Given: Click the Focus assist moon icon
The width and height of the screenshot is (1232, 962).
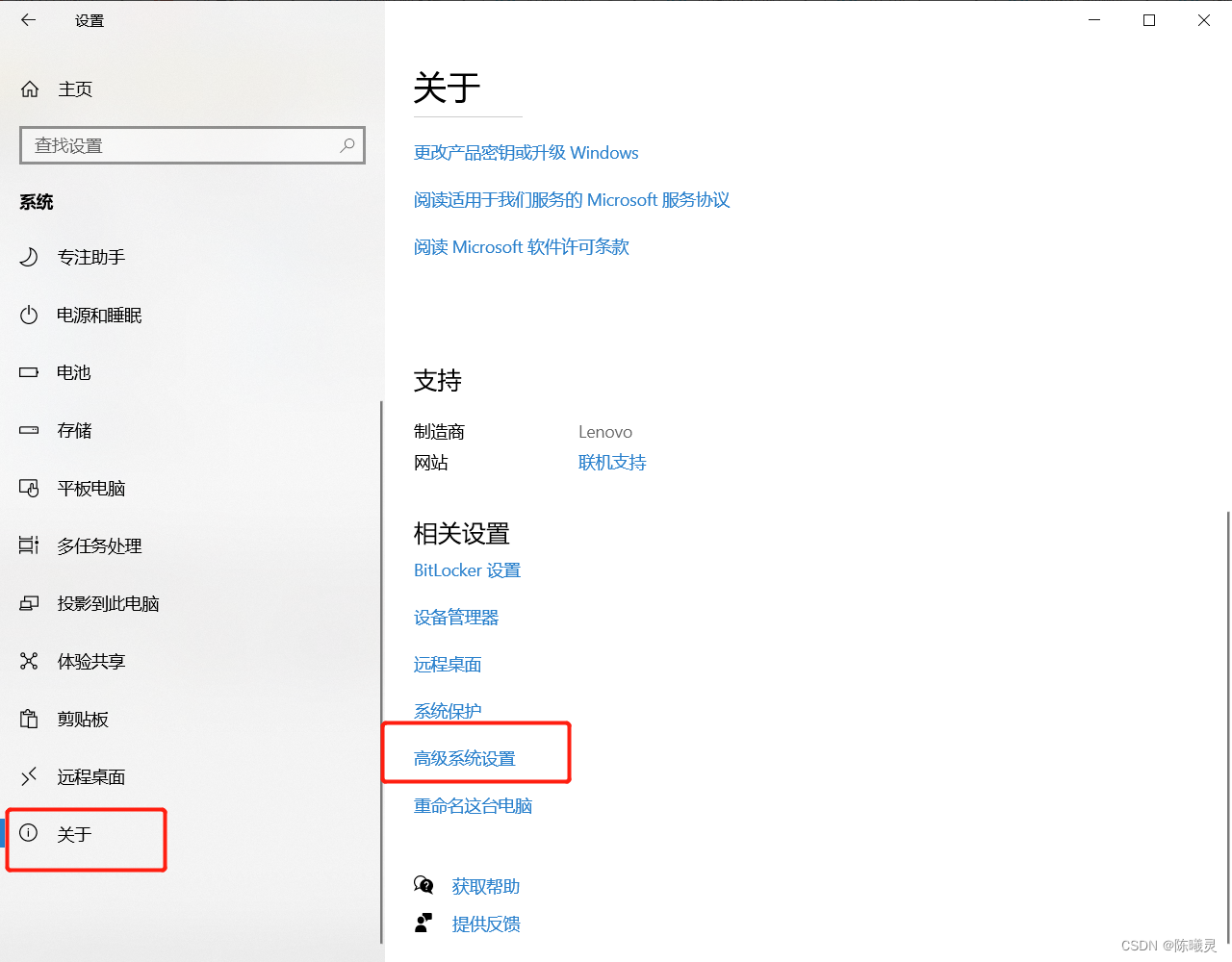Looking at the screenshot, I should (29, 257).
